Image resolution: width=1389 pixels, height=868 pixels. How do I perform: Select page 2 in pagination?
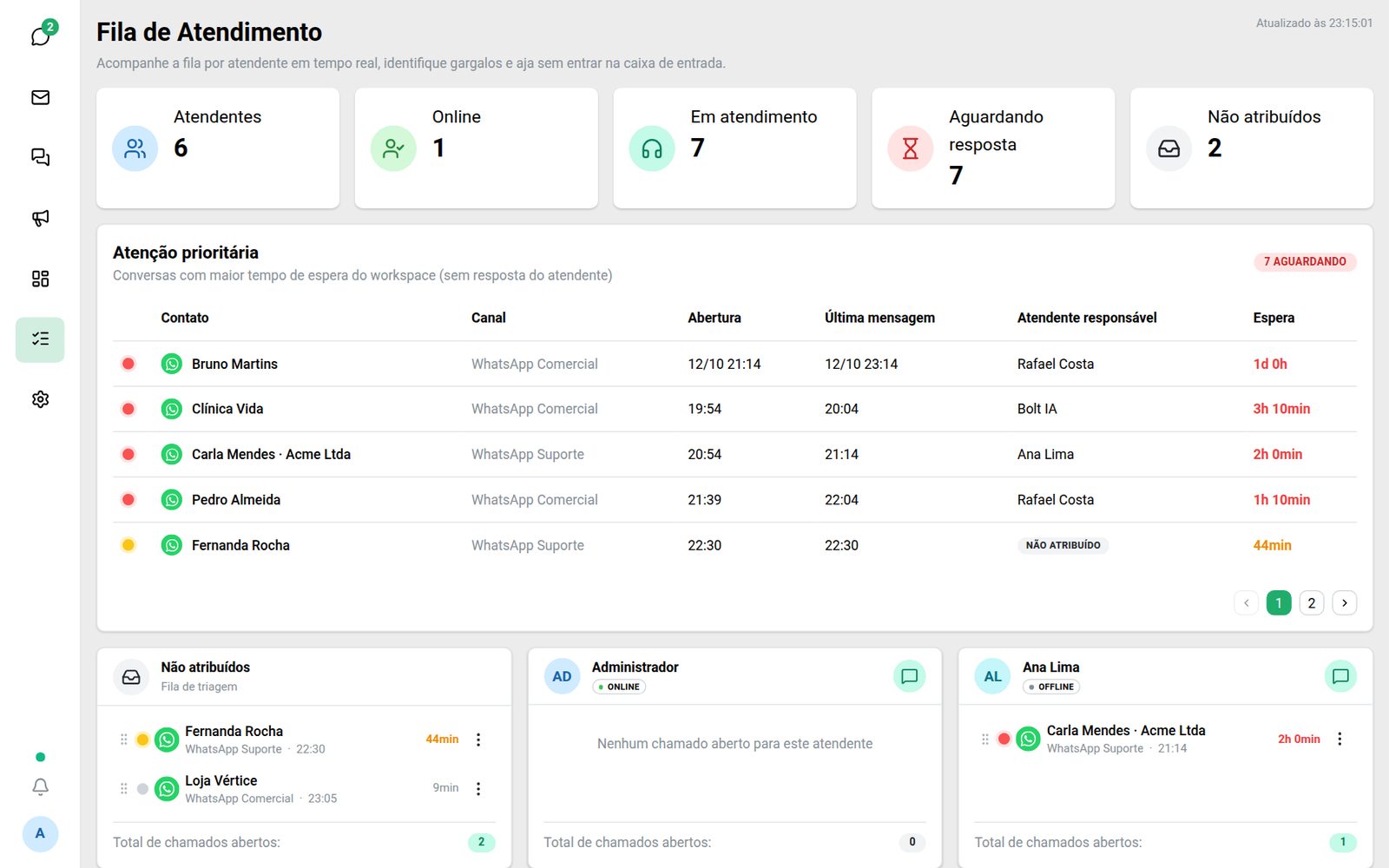tap(1311, 602)
